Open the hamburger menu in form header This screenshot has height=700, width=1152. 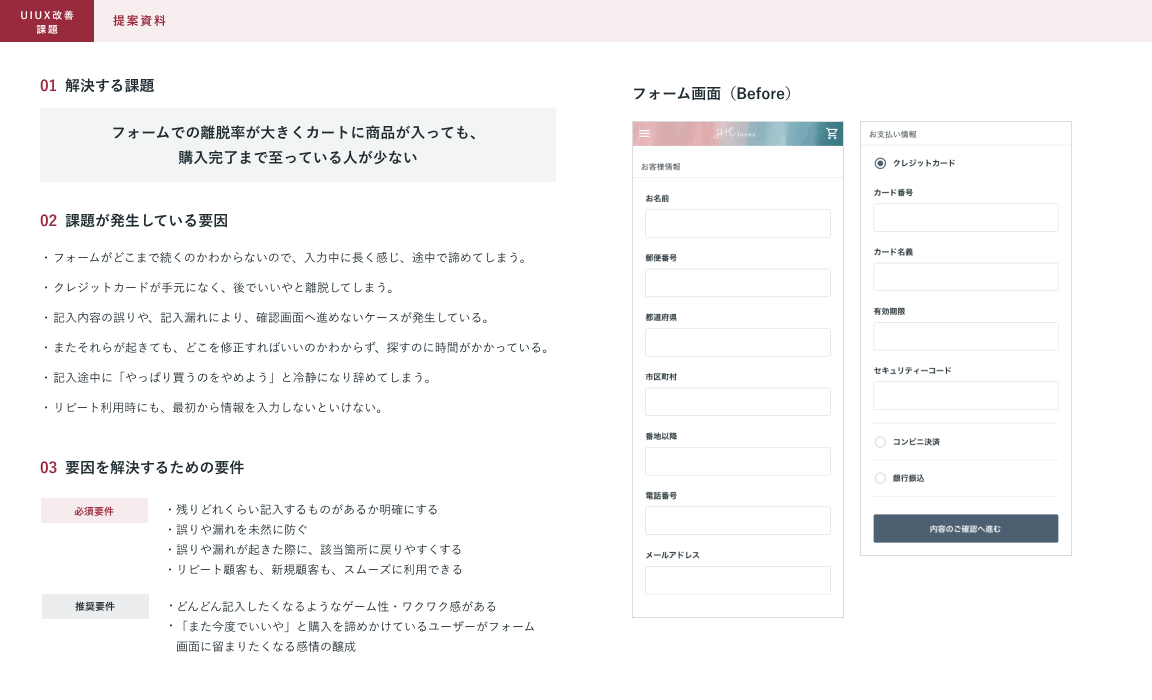tap(644, 134)
